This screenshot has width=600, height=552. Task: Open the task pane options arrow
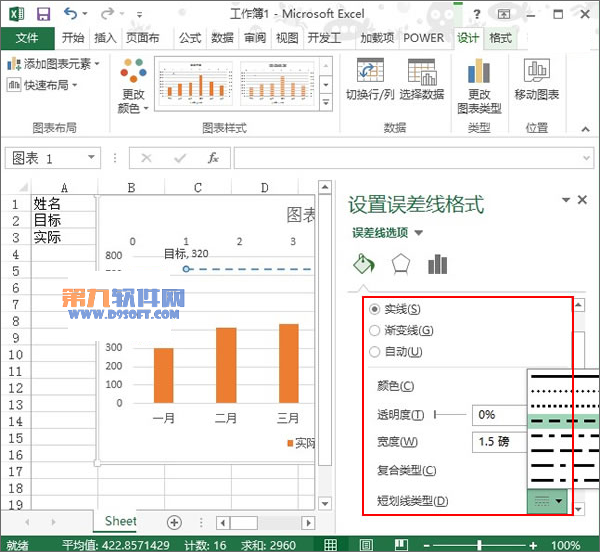tap(566, 200)
